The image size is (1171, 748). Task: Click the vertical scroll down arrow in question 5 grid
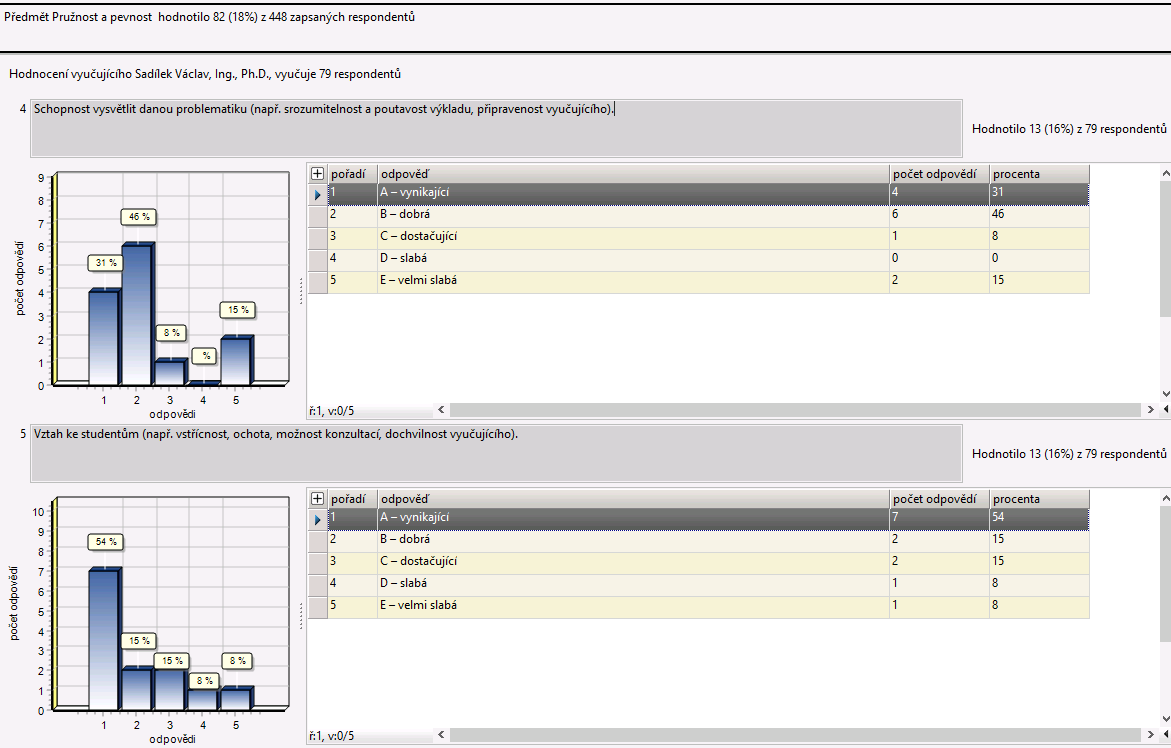point(1165,720)
